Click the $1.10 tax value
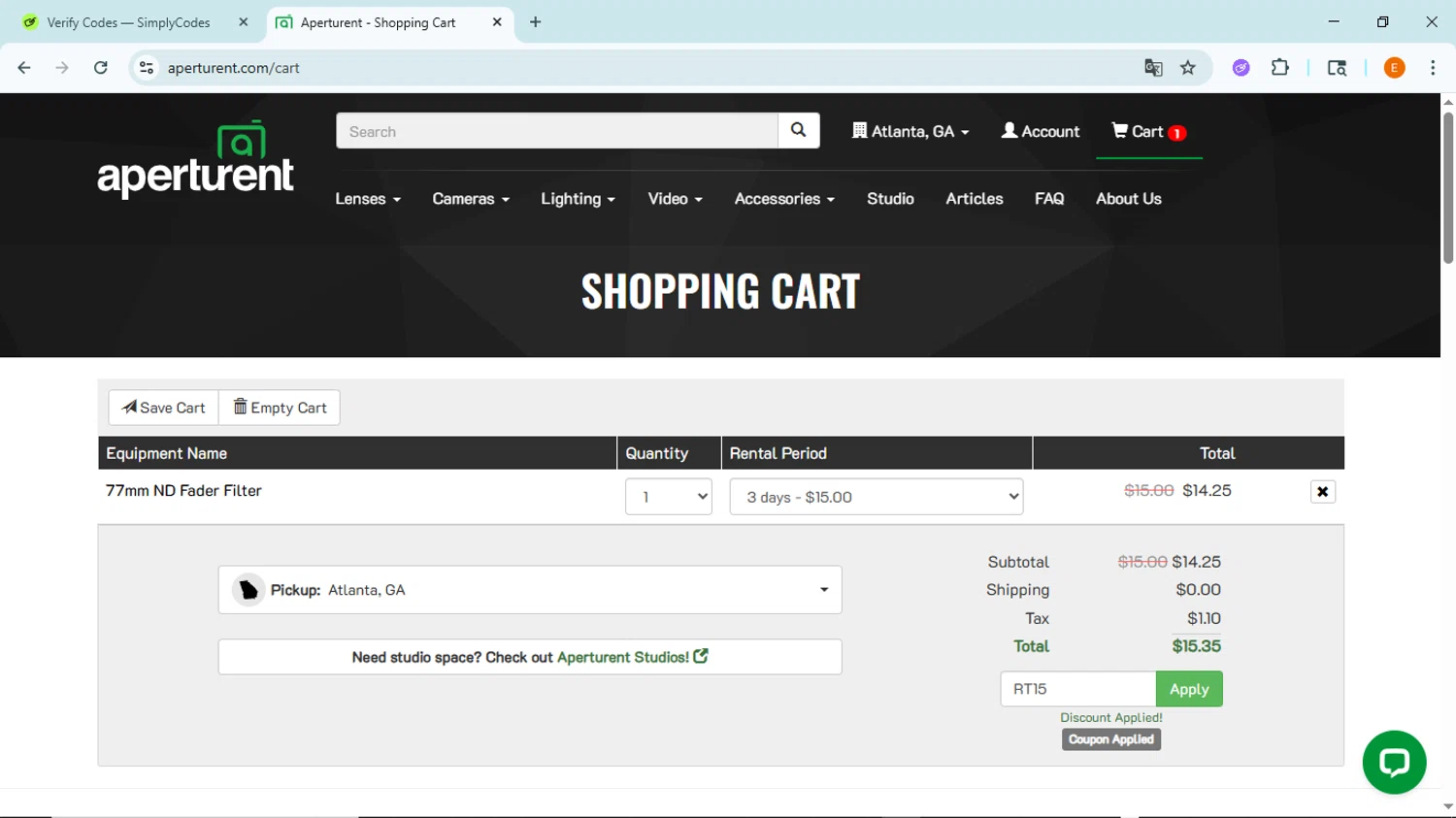Screen dimensions: 1456x818 tap(1204, 618)
